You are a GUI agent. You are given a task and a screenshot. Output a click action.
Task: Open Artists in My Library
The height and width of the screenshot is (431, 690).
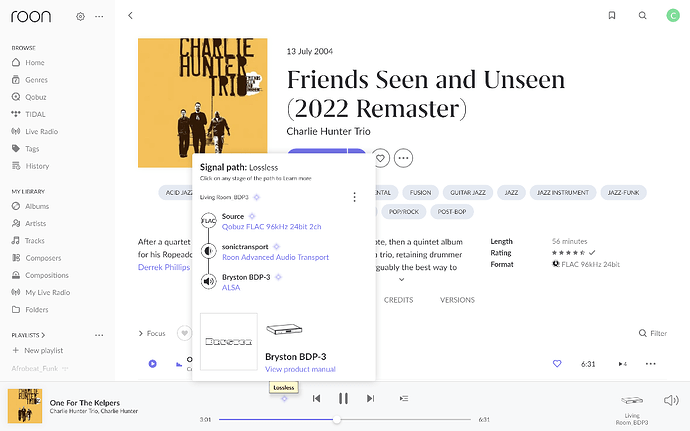(29, 223)
